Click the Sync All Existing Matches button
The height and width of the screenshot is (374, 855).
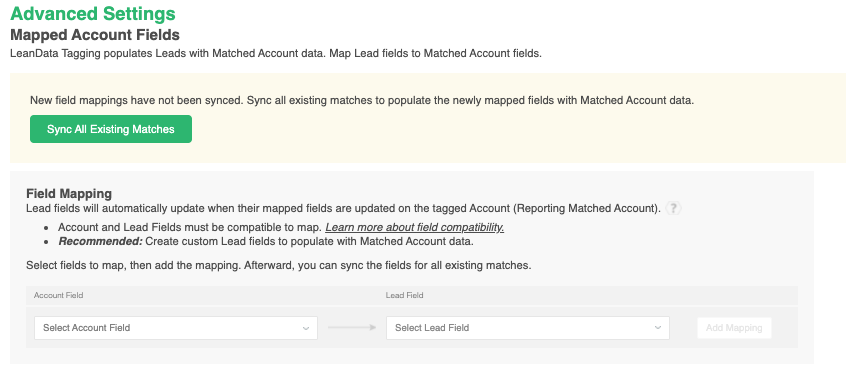pos(111,129)
